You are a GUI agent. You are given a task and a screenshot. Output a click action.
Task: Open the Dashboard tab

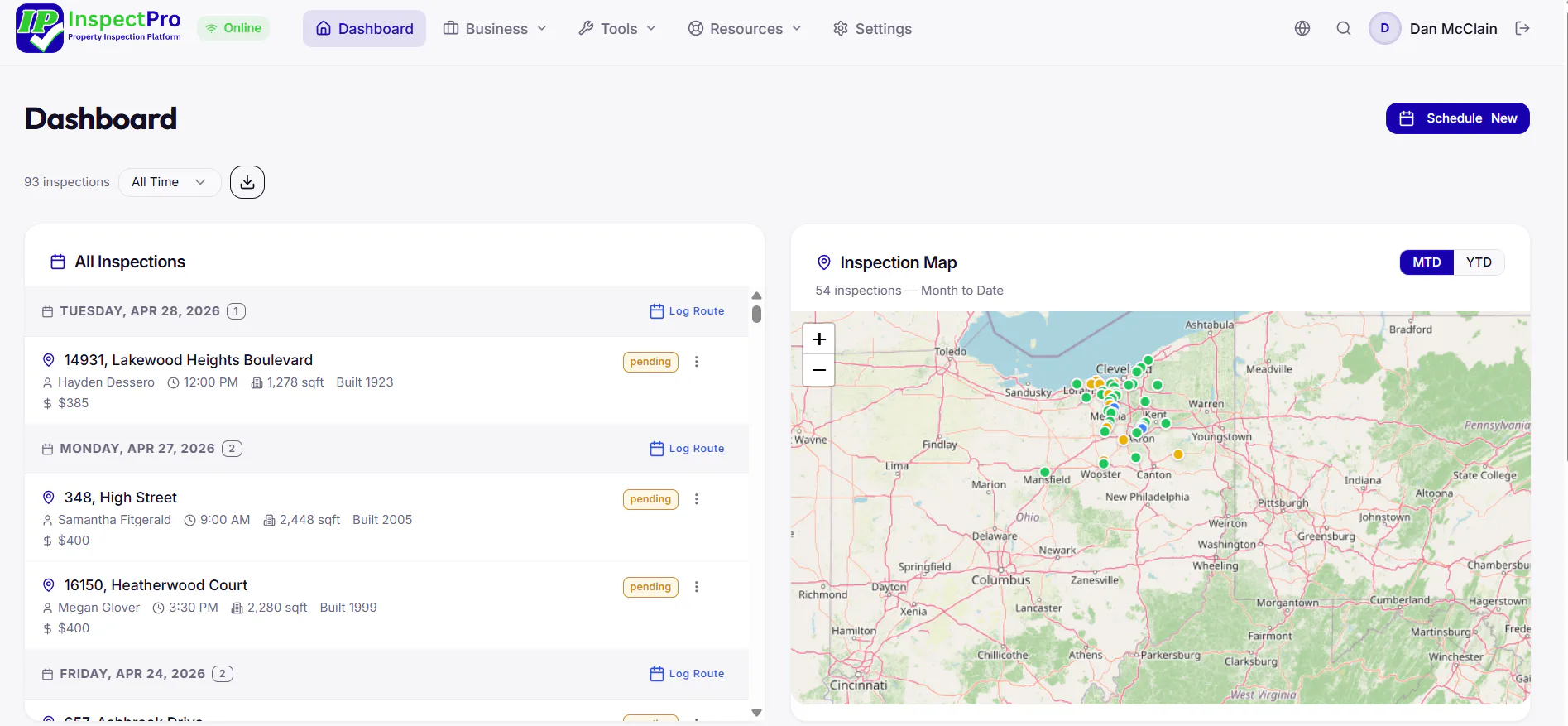(364, 28)
